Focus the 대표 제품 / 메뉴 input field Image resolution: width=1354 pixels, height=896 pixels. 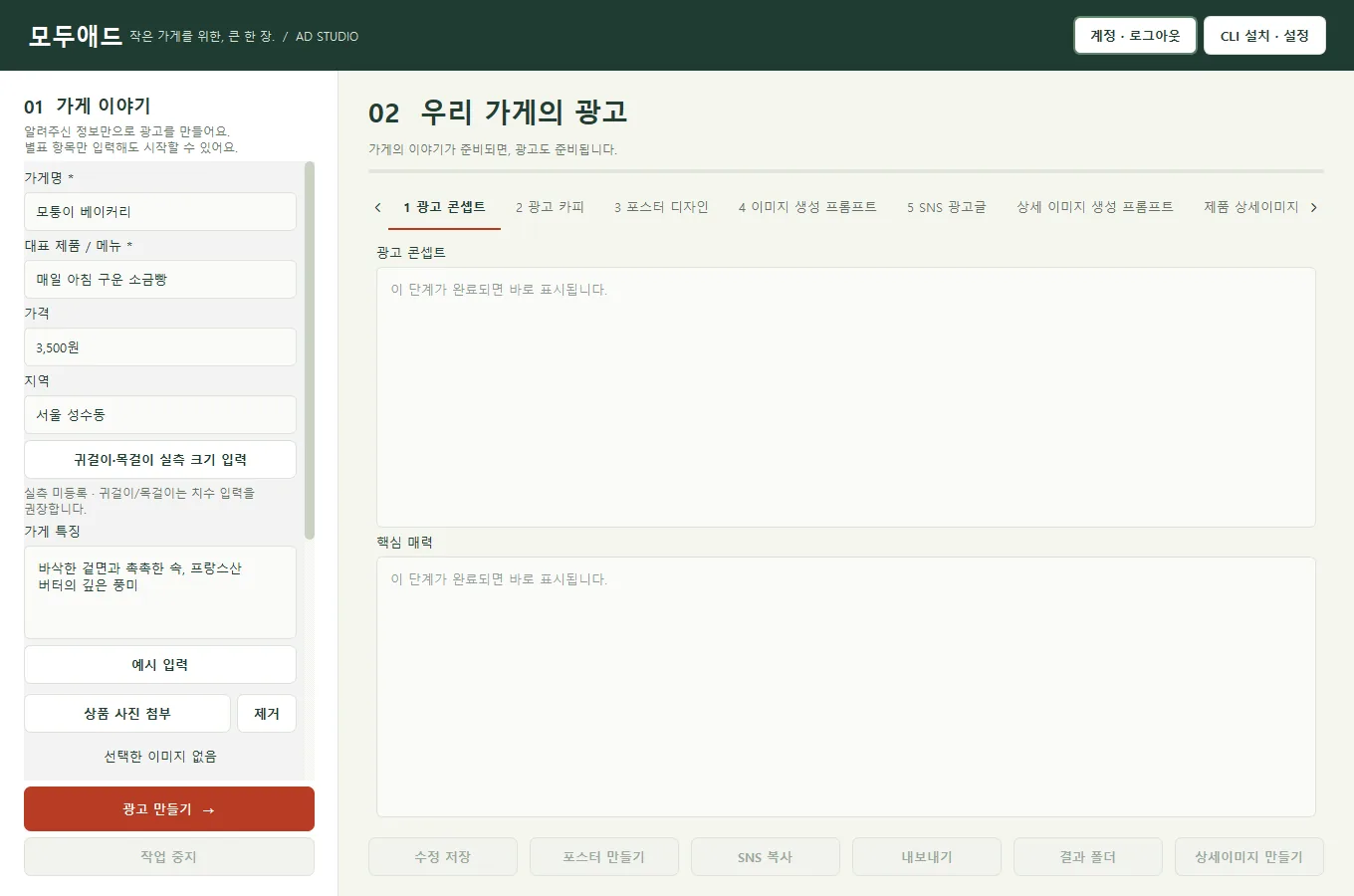tap(160, 279)
